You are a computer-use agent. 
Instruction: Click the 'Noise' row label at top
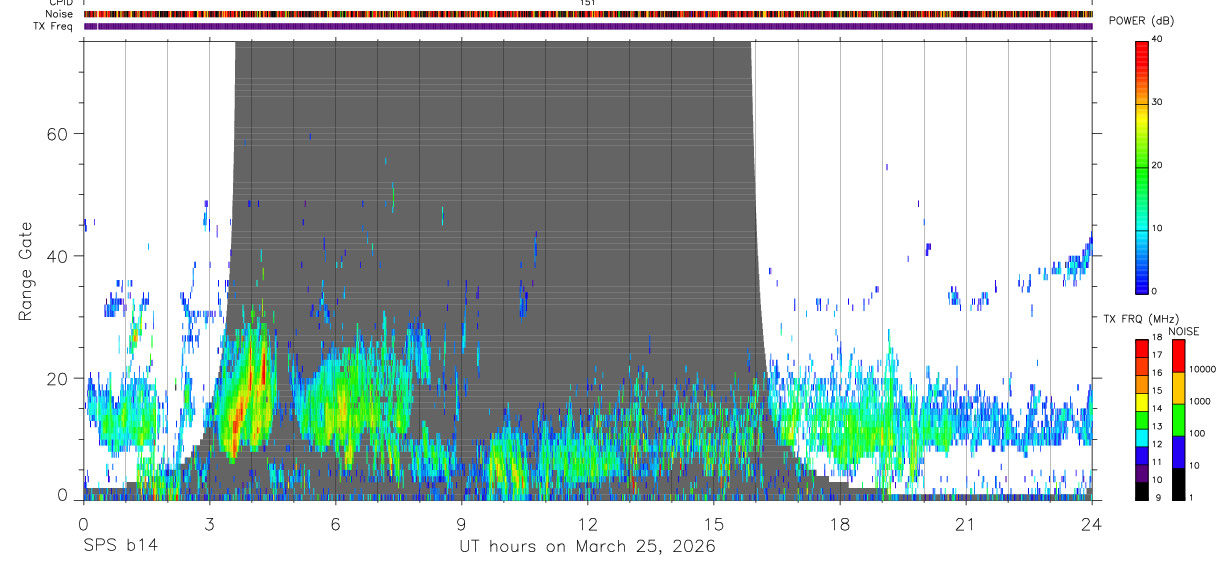coord(60,14)
